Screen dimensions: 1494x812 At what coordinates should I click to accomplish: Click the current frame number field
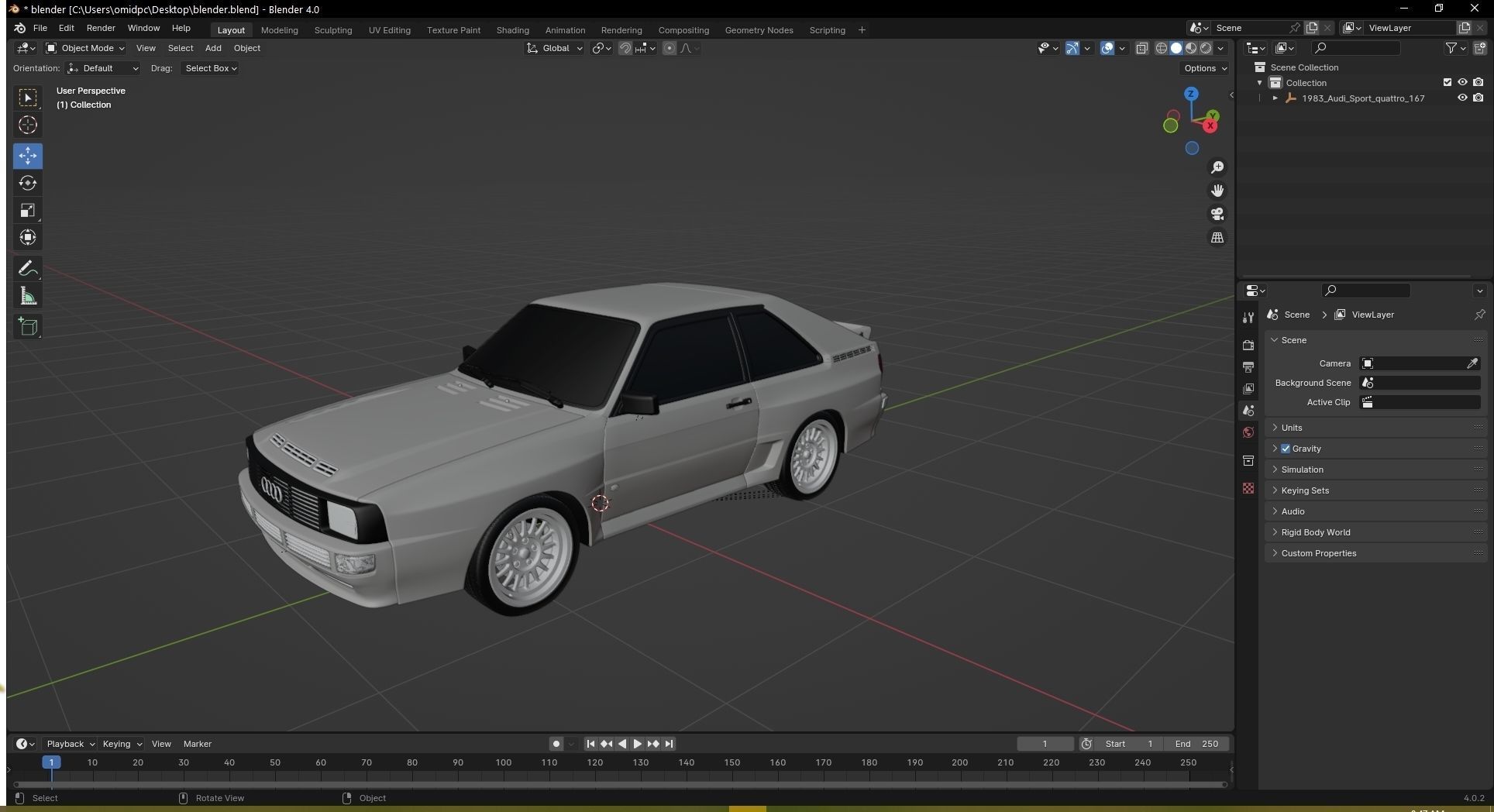click(1045, 744)
